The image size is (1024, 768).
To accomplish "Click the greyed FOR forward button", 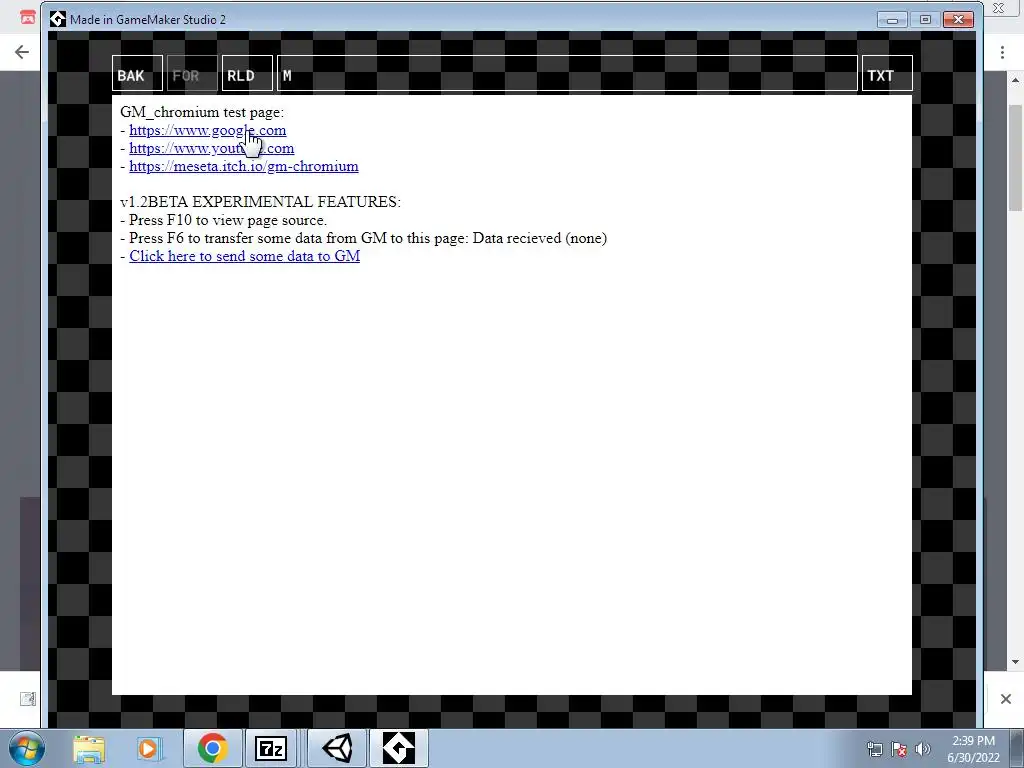I will click(x=192, y=73).
